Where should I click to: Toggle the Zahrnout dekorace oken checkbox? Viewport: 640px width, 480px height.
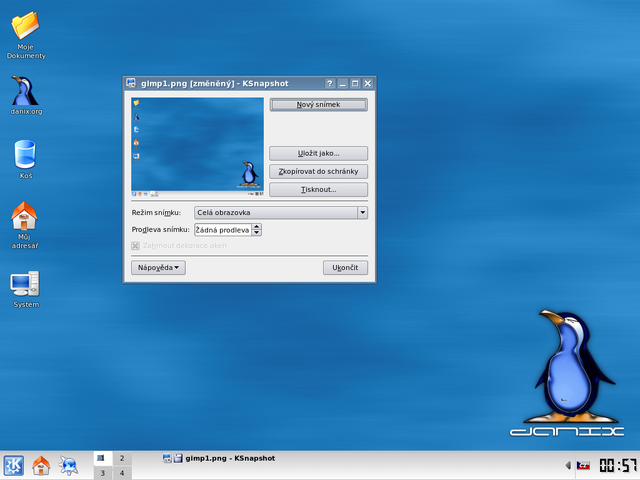pyautogui.click(x=136, y=246)
